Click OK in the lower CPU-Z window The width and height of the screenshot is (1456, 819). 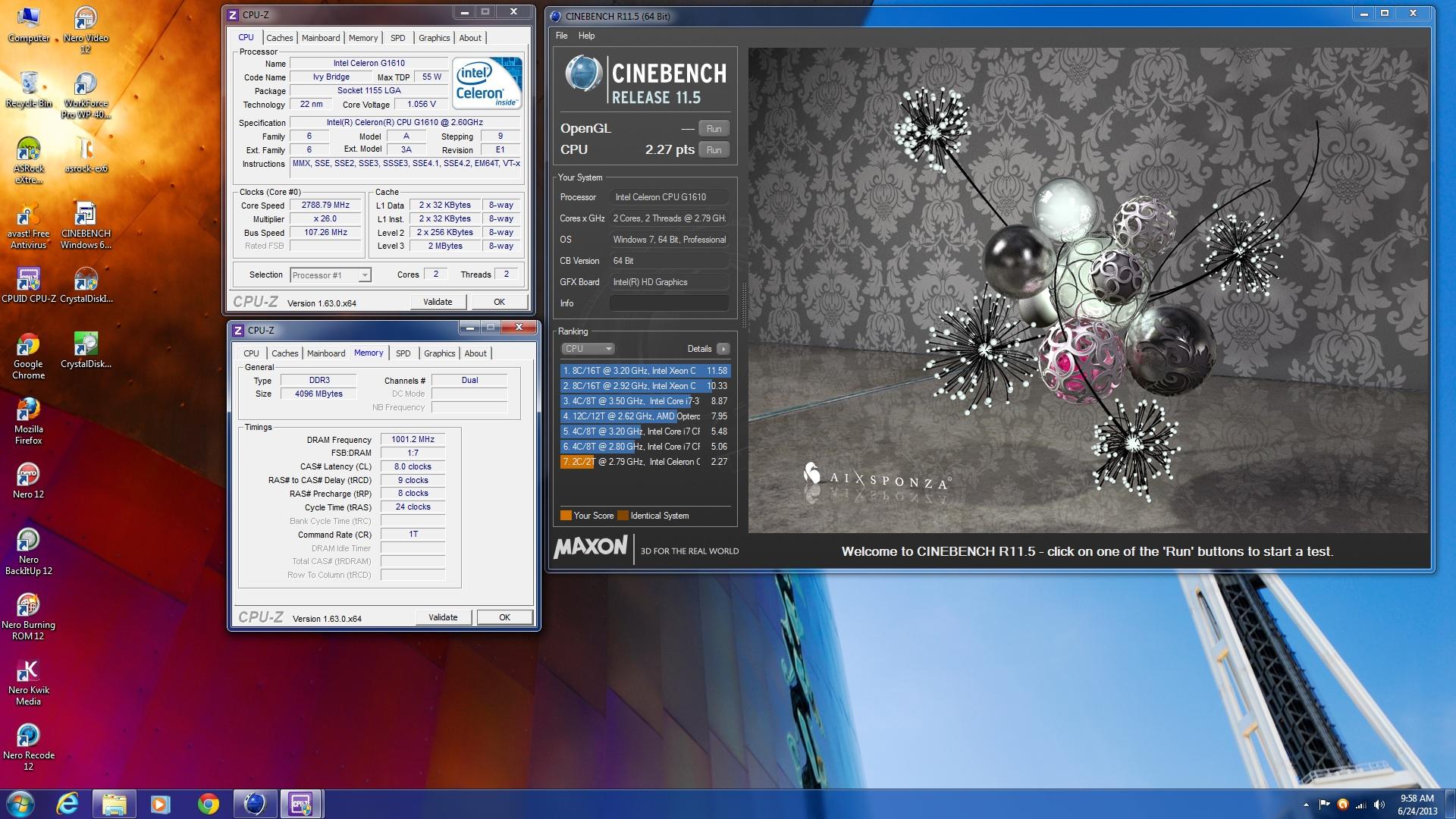(504, 617)
